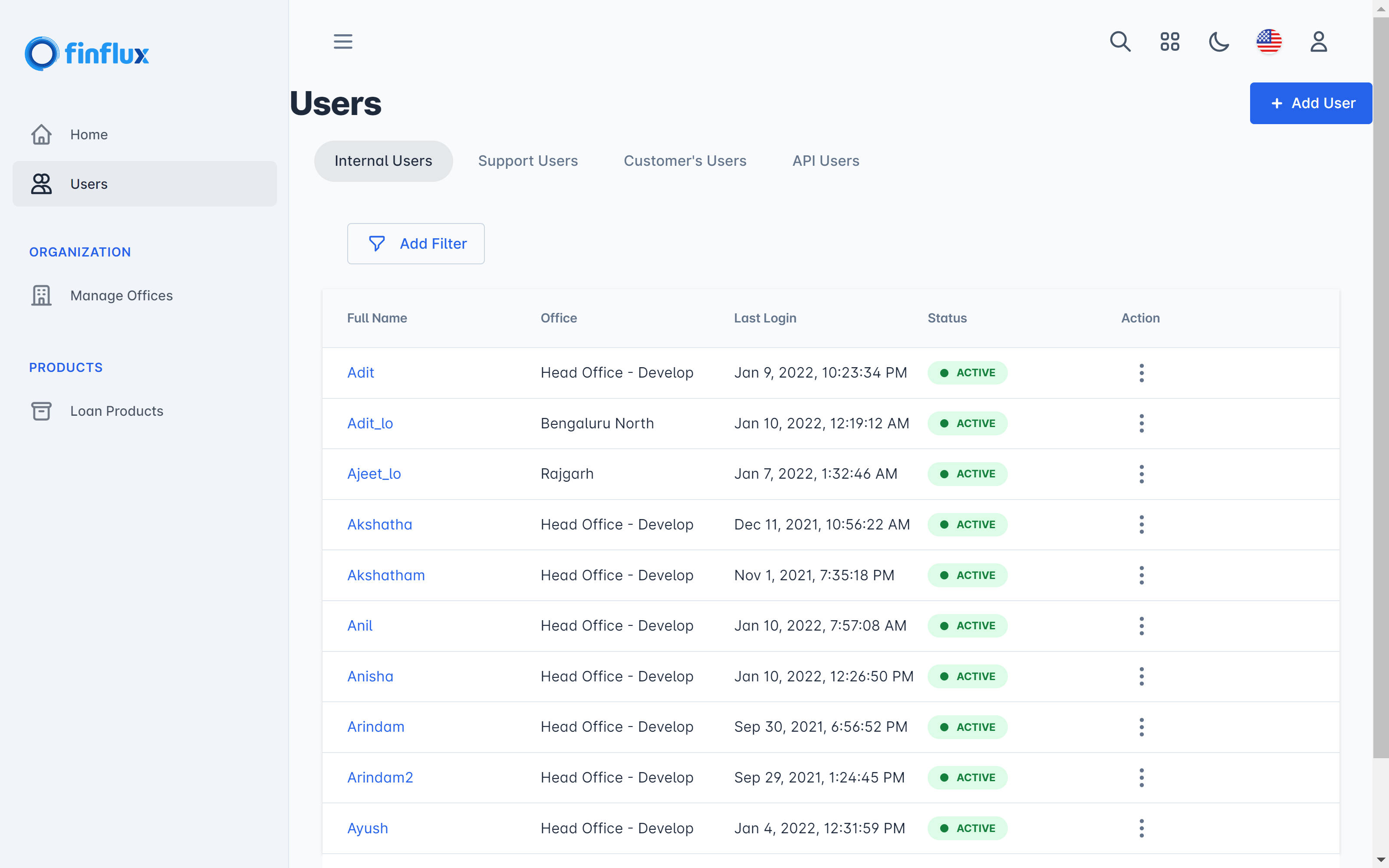Click the filter funnel icon in Add Filter
The width and height of the screenshot is (1389, 868).
[x=376, y=243]
